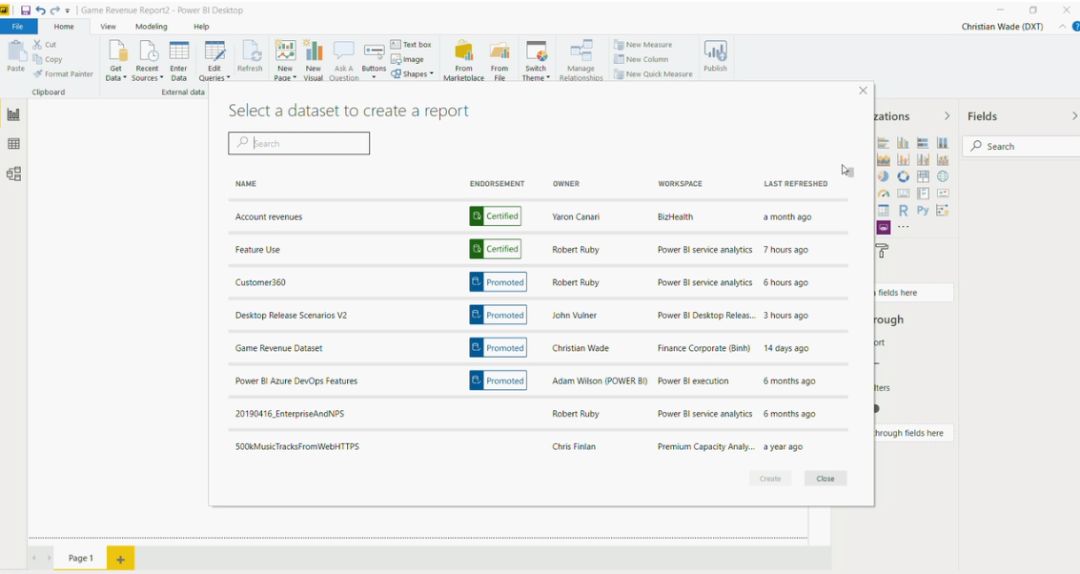
Task: Click the Fields pane Search box
Action: 1022,146
